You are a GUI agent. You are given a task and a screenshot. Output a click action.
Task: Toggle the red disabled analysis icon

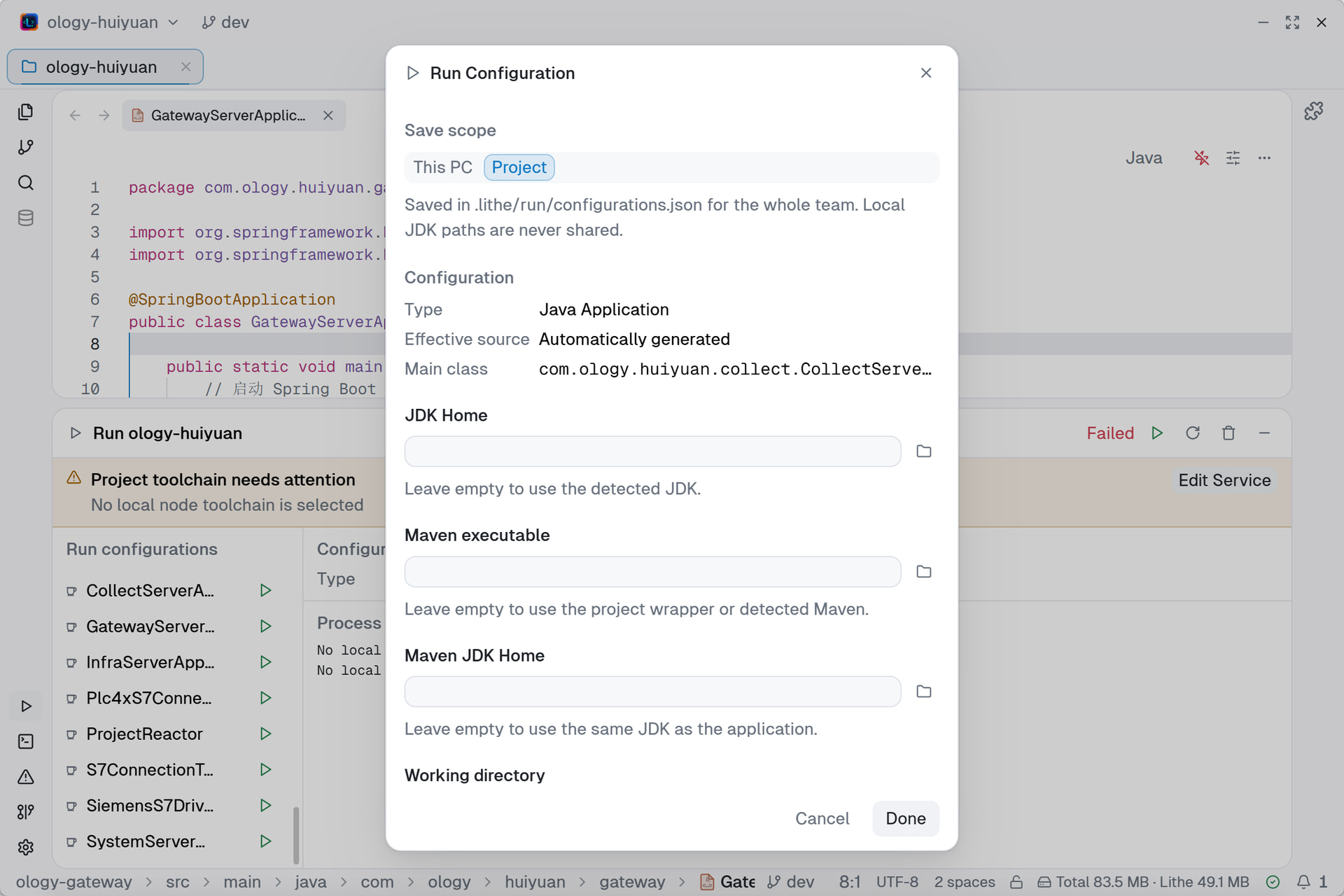click(x=1201, y=158)
